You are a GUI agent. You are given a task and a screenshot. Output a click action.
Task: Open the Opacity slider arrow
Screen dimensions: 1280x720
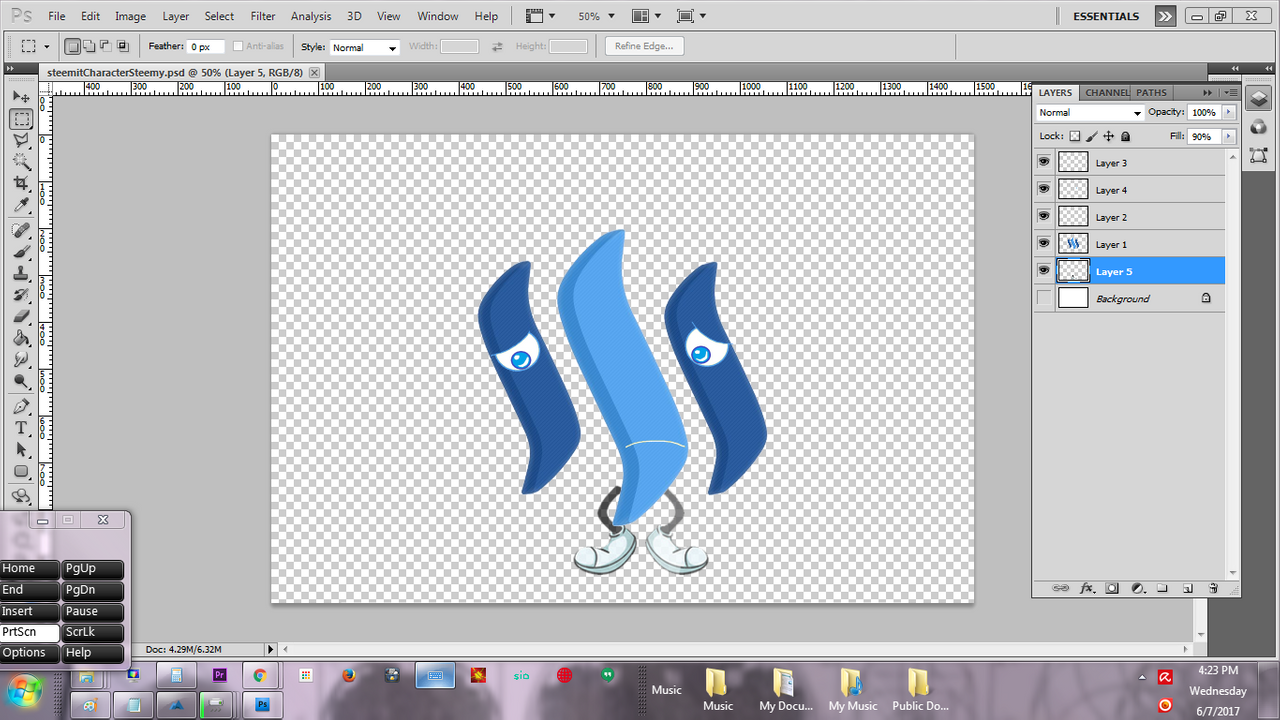tap(1230, 112)
